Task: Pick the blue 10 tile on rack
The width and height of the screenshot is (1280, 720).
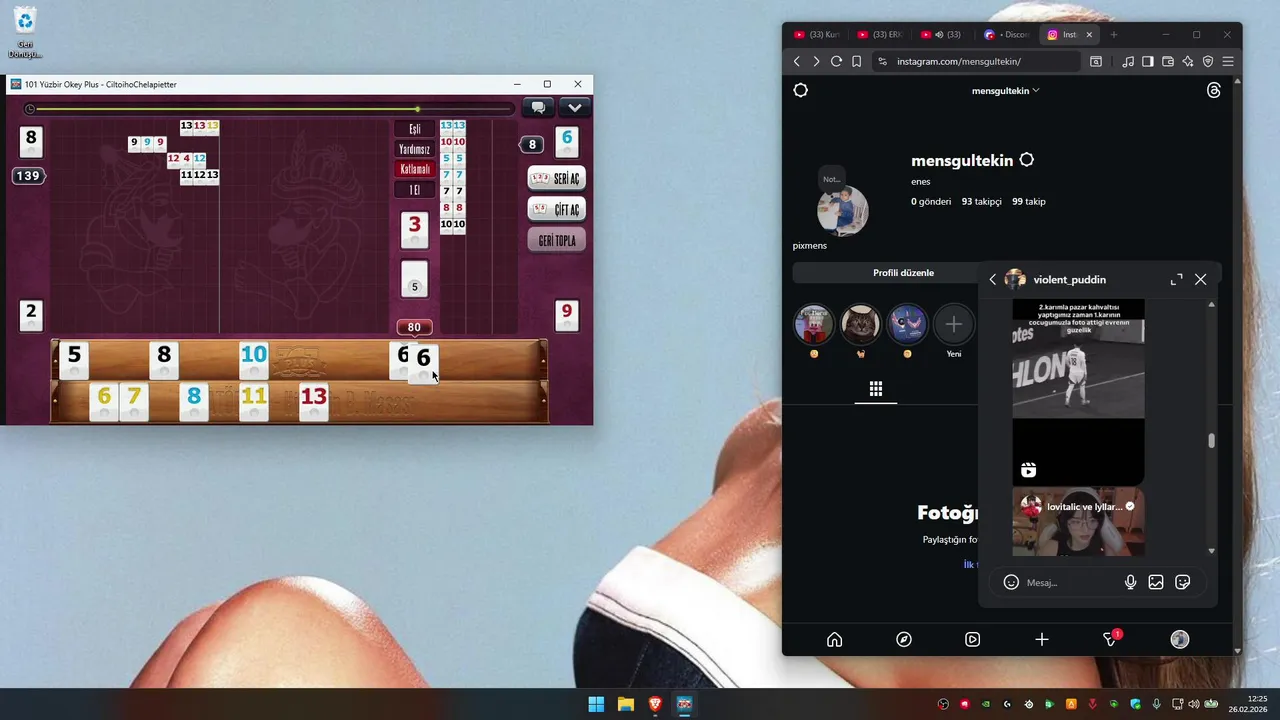Action: click(x=254, y=359)
